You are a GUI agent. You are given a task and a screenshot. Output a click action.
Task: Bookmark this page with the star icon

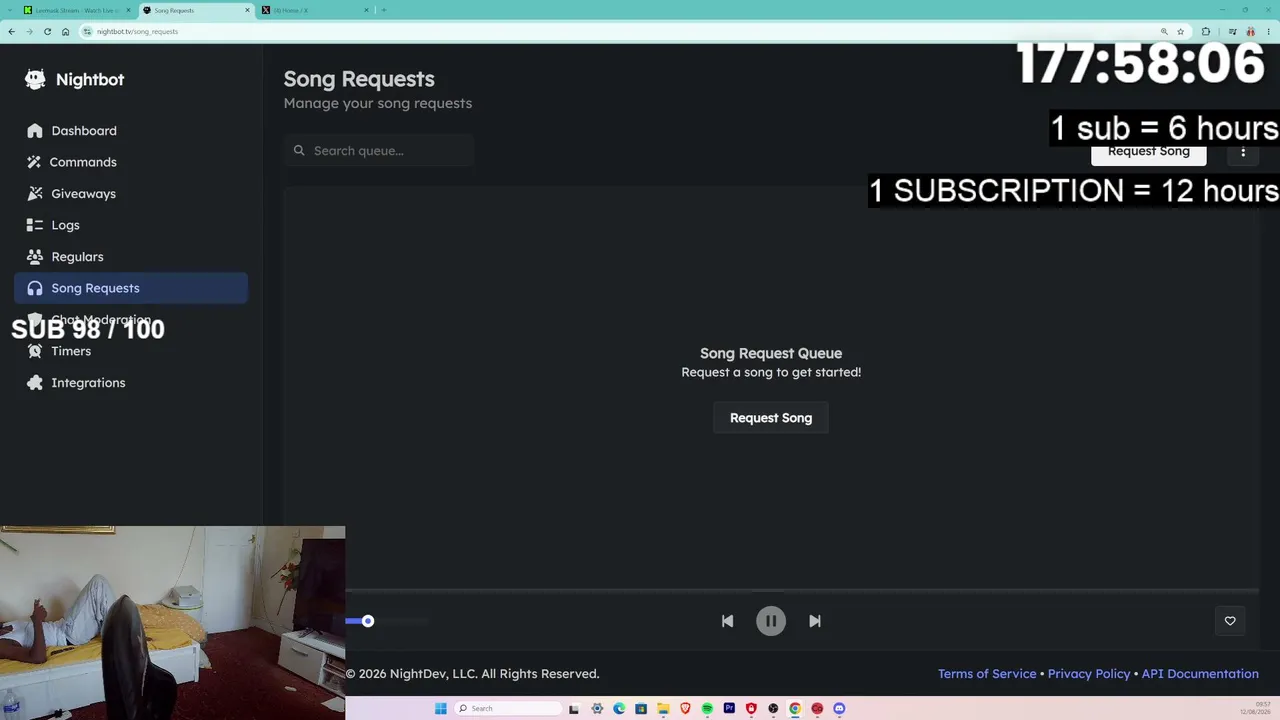1180,32
